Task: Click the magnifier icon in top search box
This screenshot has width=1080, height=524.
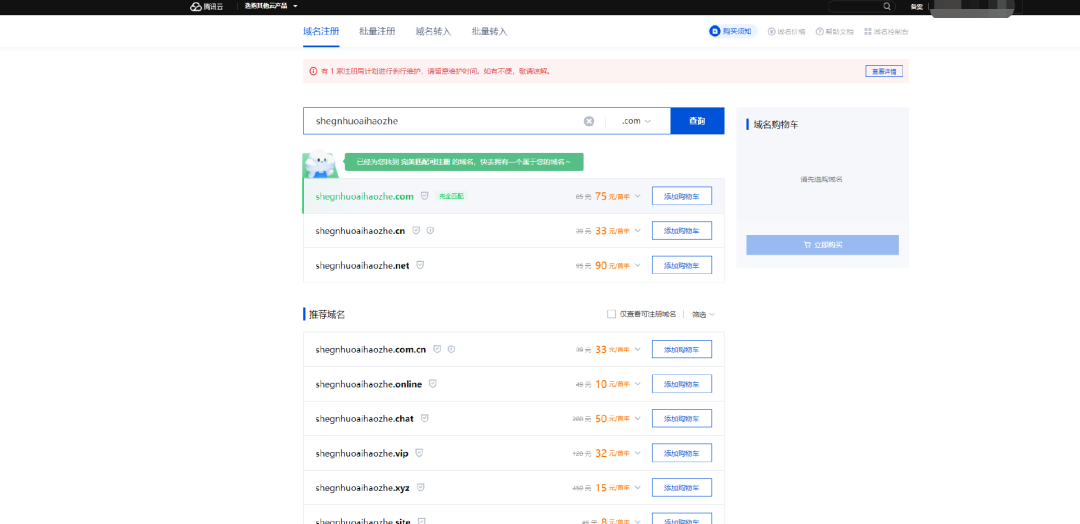Action: click(886, 6)
